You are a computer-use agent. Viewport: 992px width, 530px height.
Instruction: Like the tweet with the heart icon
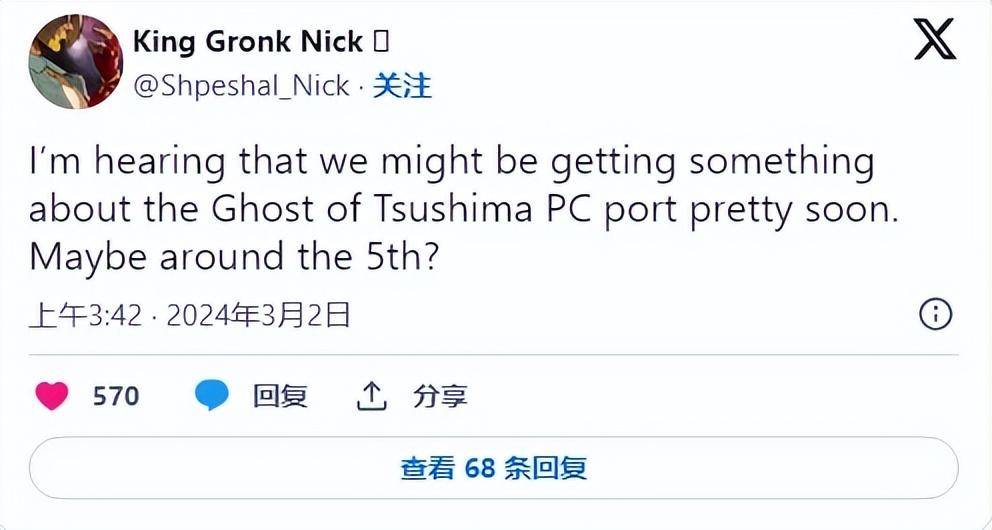pyautogui.click(x=51, y=397)
